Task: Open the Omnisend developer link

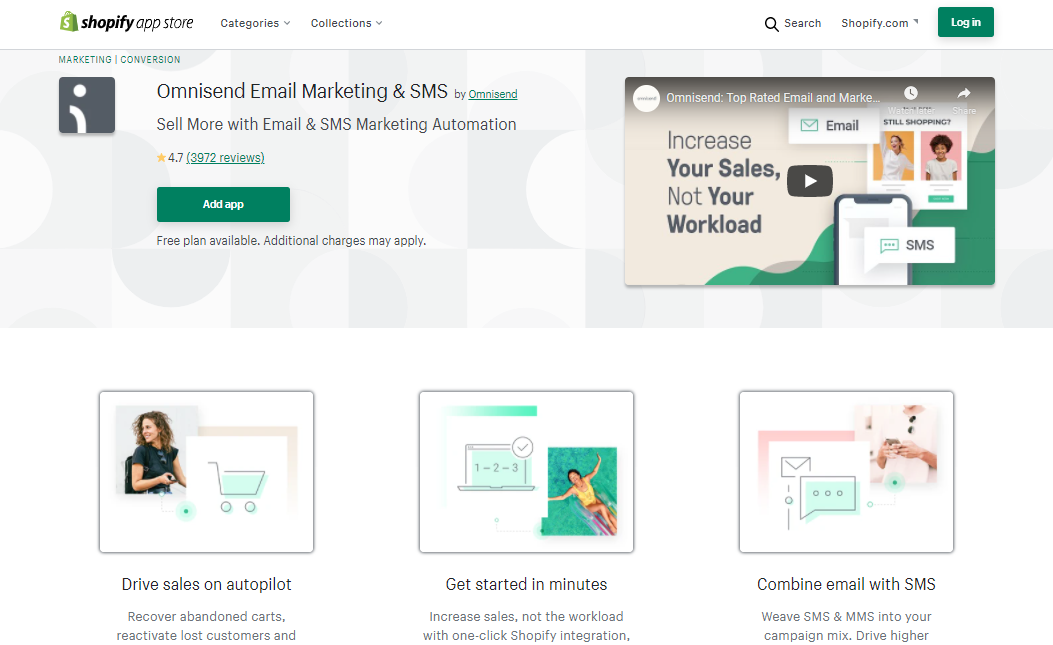Action: [x=493, y=94]
